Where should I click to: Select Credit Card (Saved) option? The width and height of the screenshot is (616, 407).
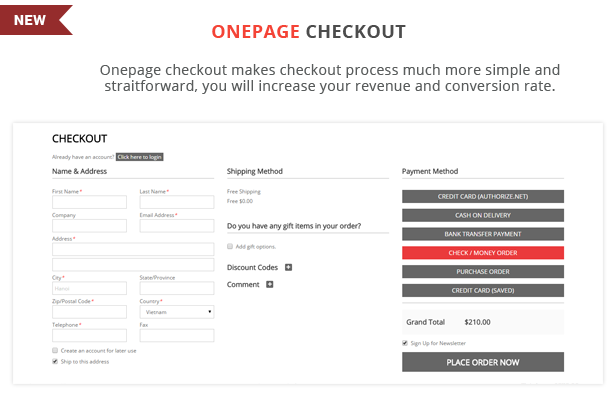483,291
